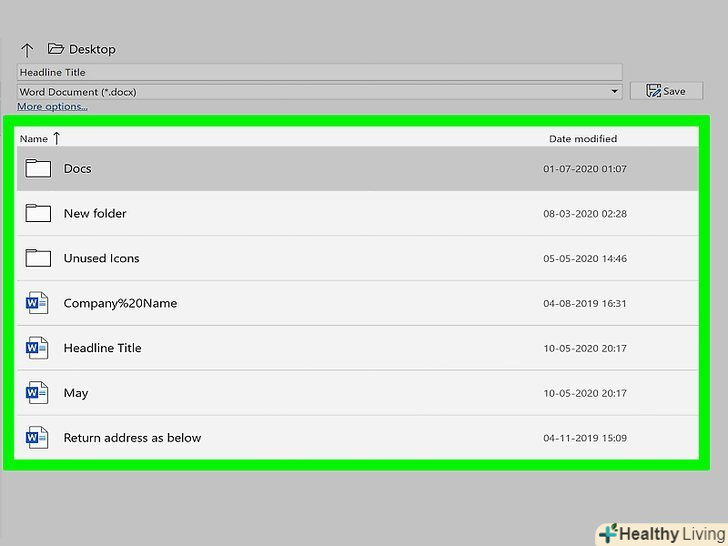Select the Docs folder name

click(x=78, y=169)
